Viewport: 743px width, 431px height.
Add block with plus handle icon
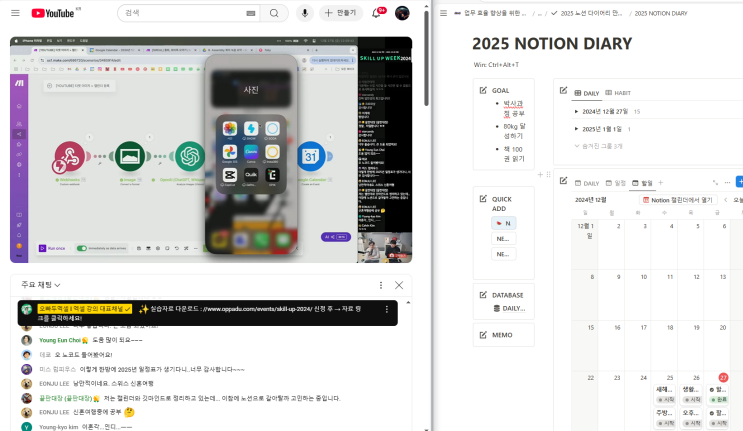point(540,175)
